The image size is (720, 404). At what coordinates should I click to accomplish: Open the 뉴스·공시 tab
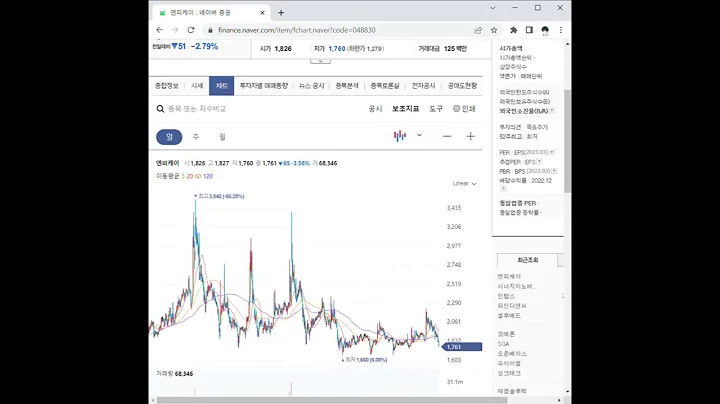pyautogui.click(x=311, y=86)
